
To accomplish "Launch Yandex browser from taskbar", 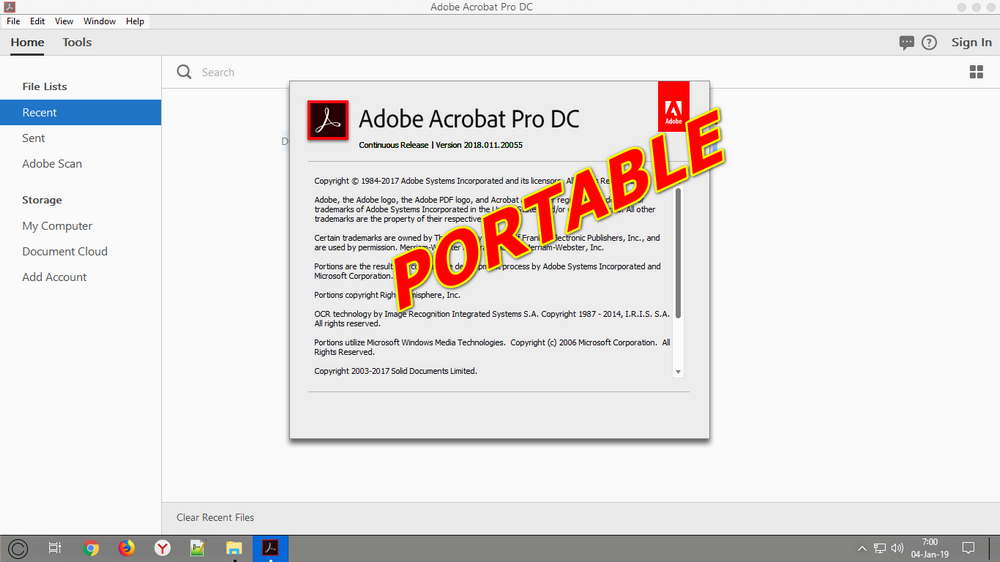I will click(x=163, y=548).
